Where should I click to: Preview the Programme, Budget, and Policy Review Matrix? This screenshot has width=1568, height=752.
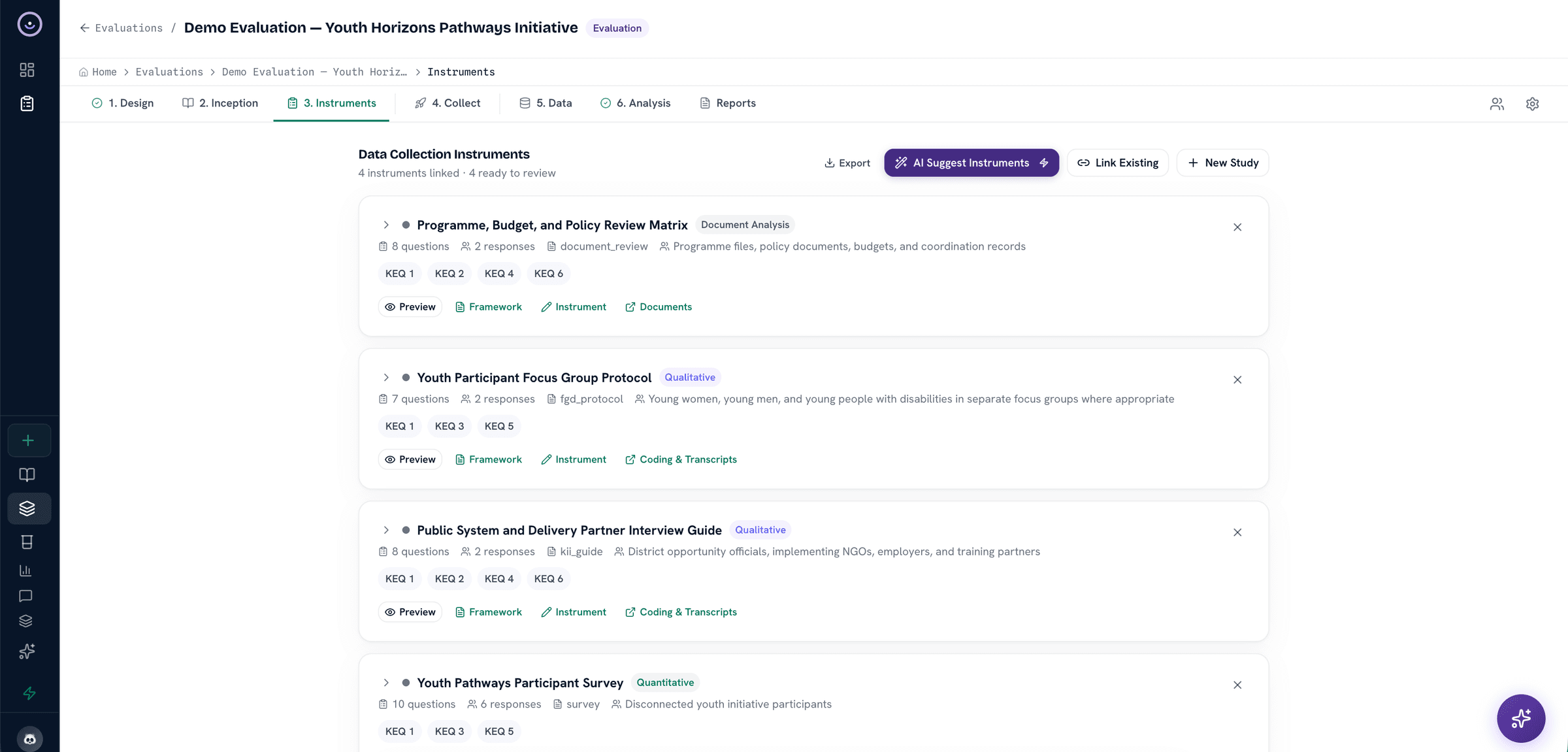[x=410, y=307]
